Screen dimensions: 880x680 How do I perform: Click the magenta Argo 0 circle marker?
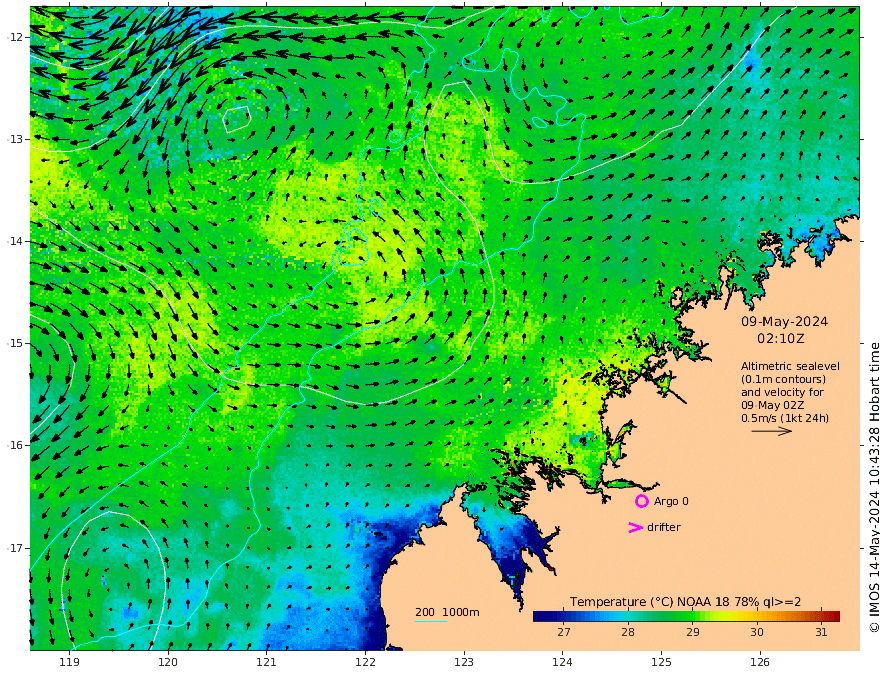click(x=641, y=501)
